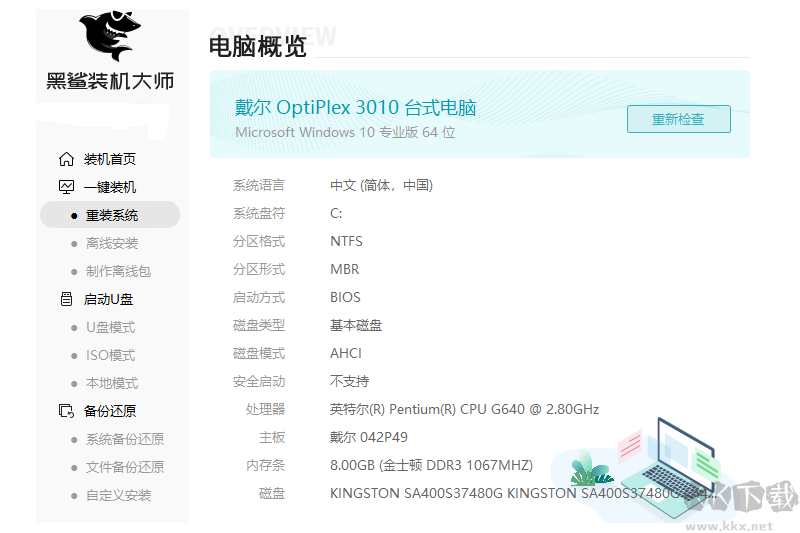The image size is (800, 533).
Task: Select U盘模式 option
Action: pyautogui.click(x=111, y=327)
